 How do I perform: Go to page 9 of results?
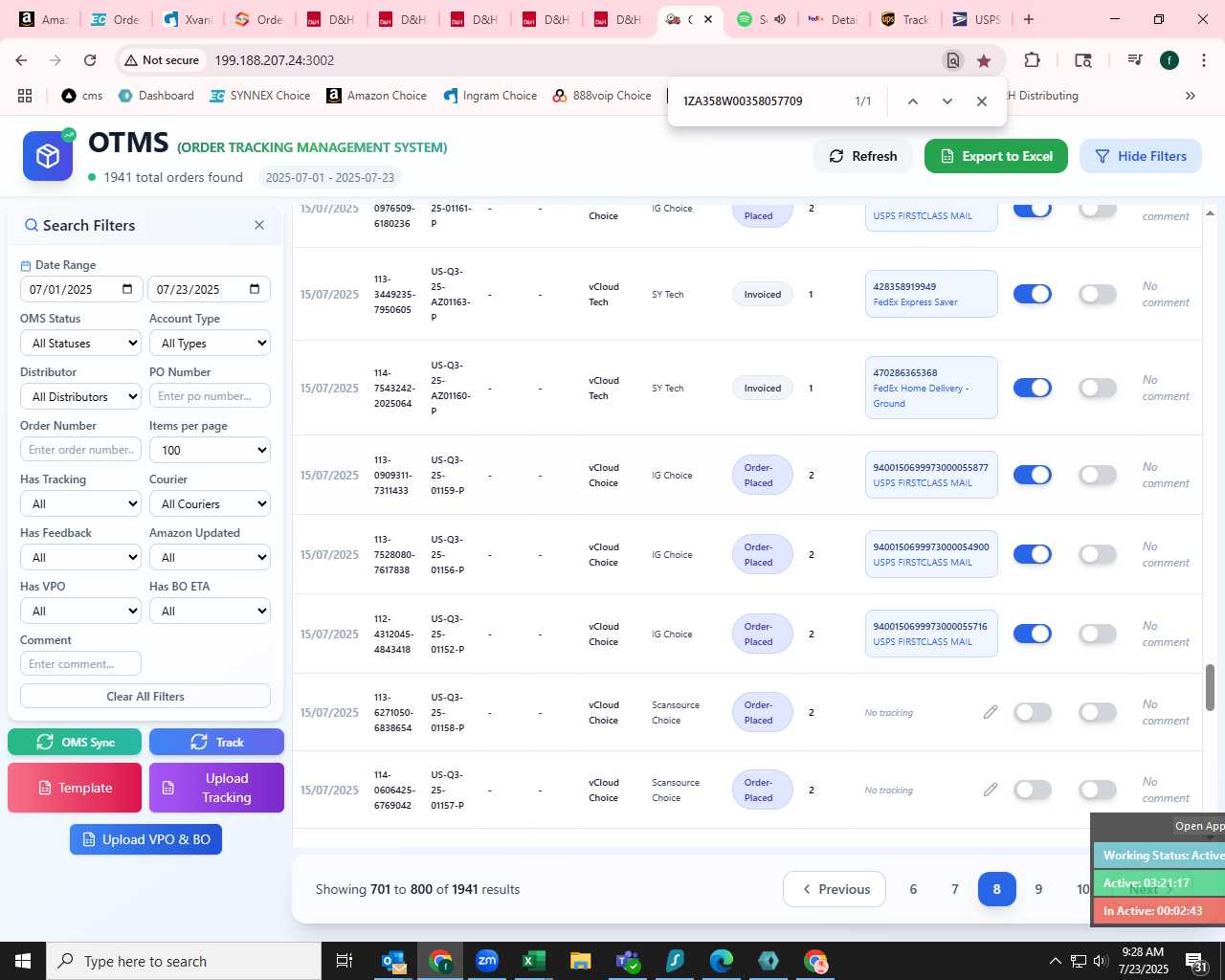click(1038, 889)
